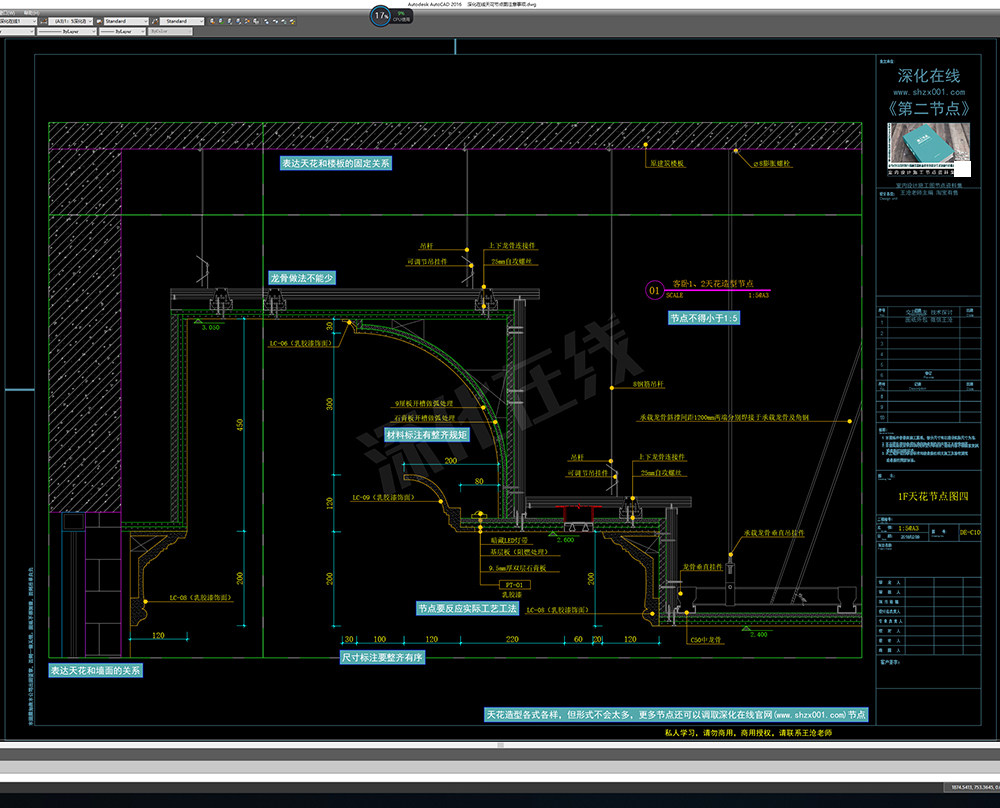Image resolution: width=1000 pixels, height=808 pixels.
Task: Click the 石膏板开槽倒弧处理 label
Action: 424,418
